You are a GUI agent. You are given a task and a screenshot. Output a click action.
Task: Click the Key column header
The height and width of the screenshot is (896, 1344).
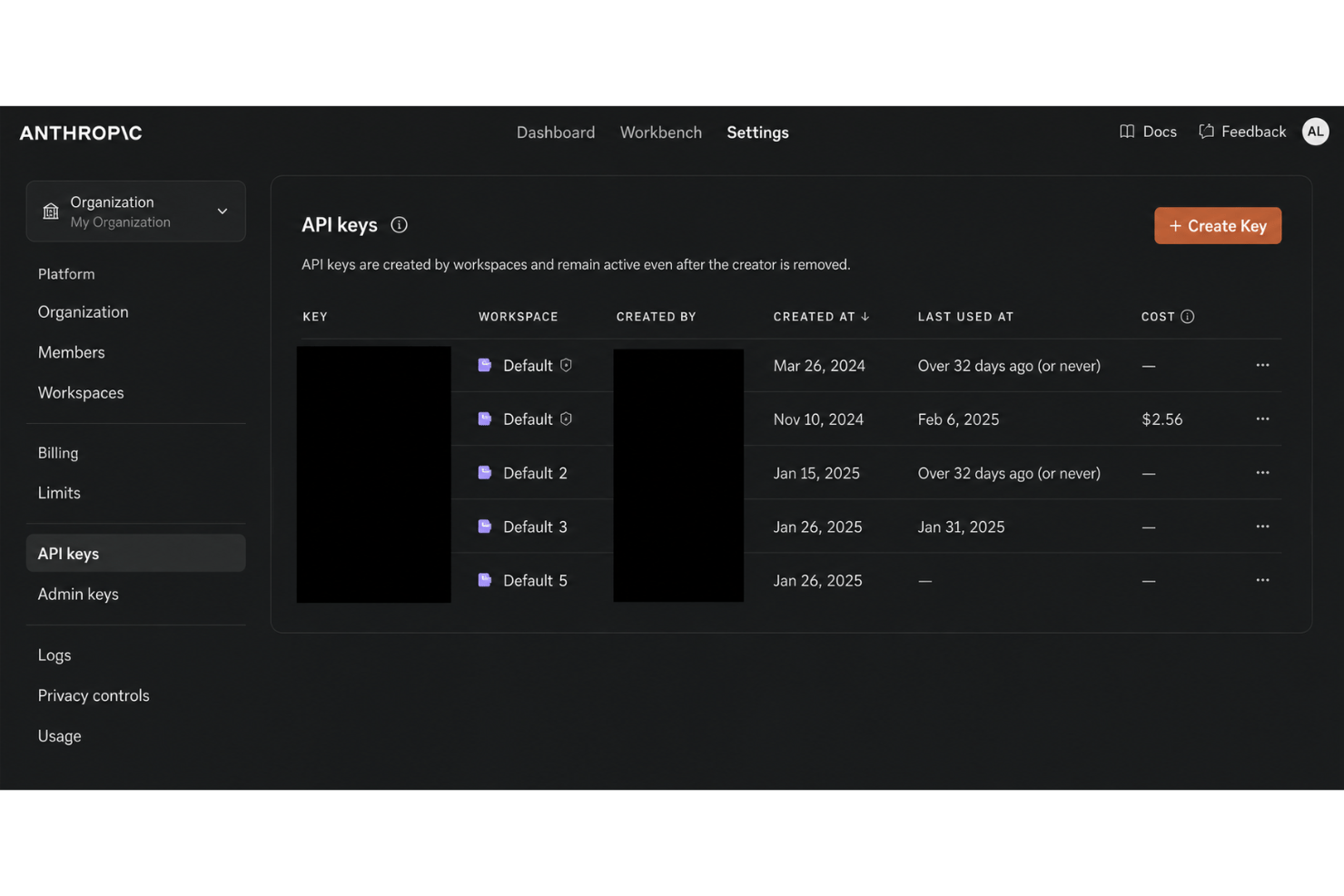(x=315, y=317)
